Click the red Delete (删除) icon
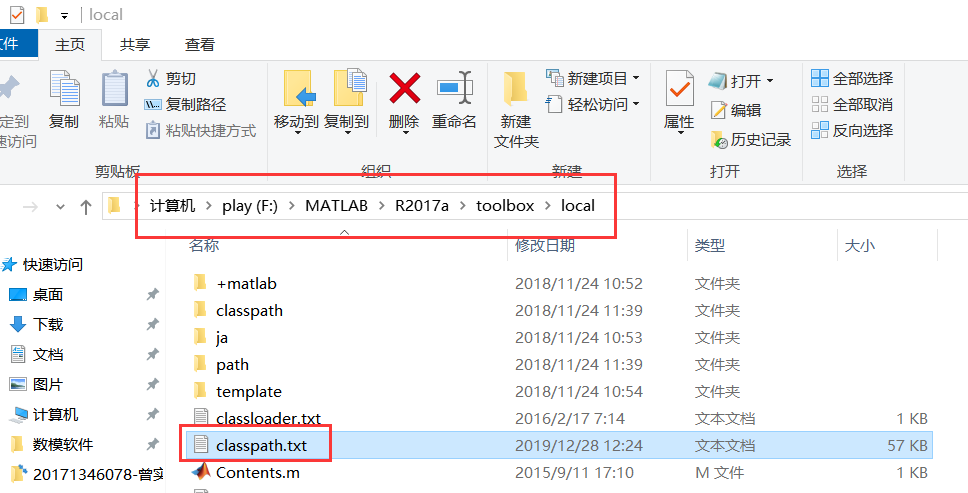The width and height of the screenshot is (968, 493). click(404, 88)
